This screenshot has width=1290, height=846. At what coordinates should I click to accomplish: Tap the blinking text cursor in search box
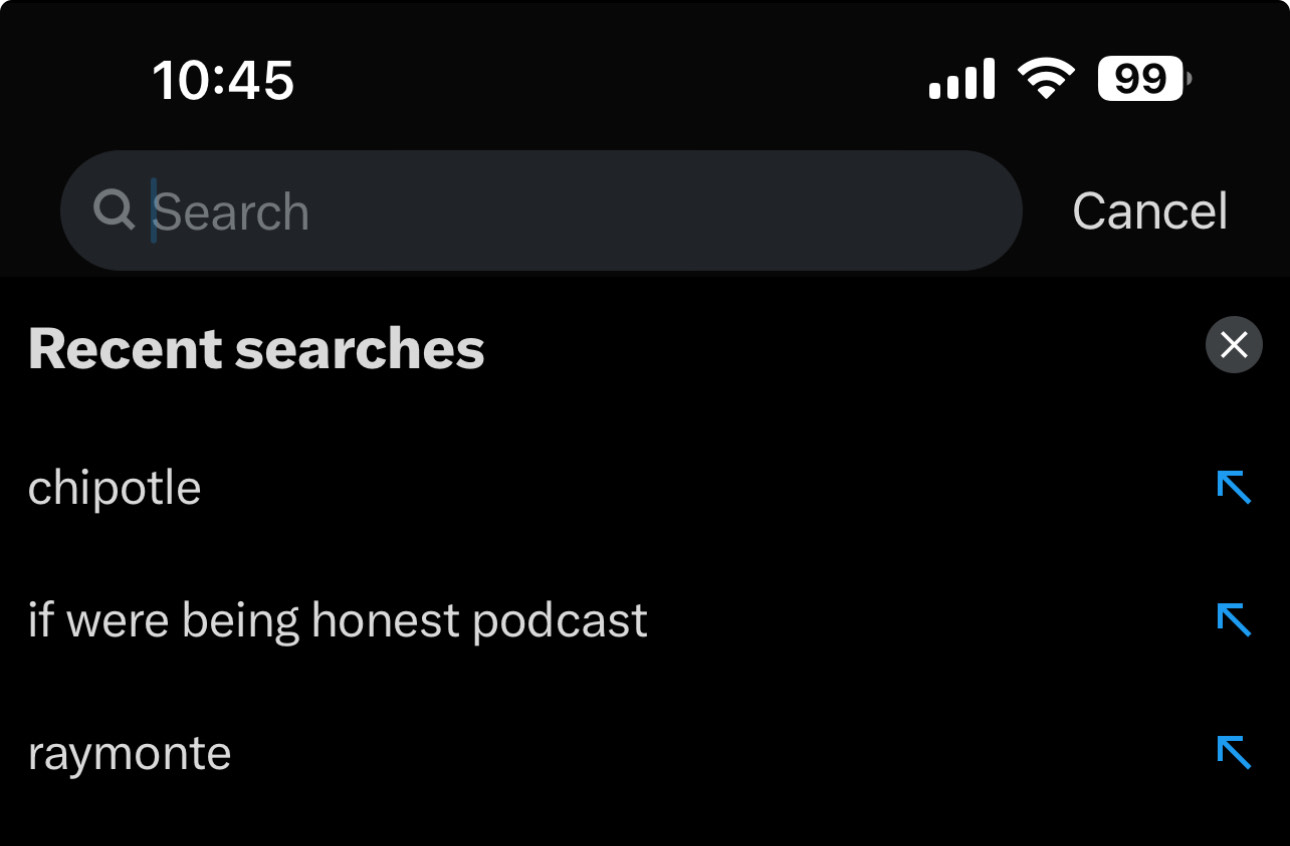tap(153, 211)
